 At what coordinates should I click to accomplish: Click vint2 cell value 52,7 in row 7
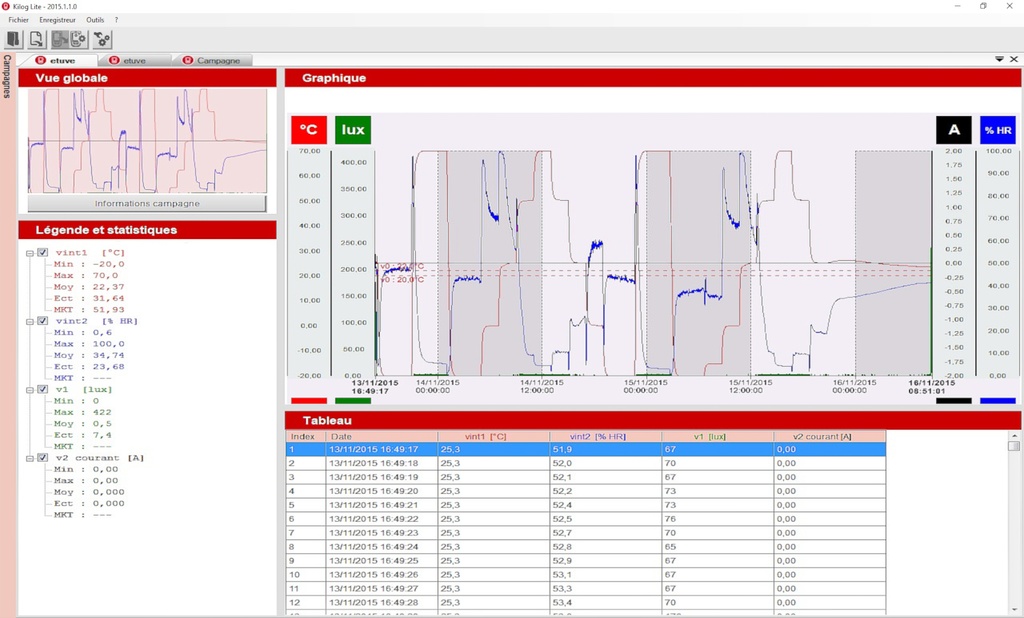pyautogui.click(x=606, y=533)
